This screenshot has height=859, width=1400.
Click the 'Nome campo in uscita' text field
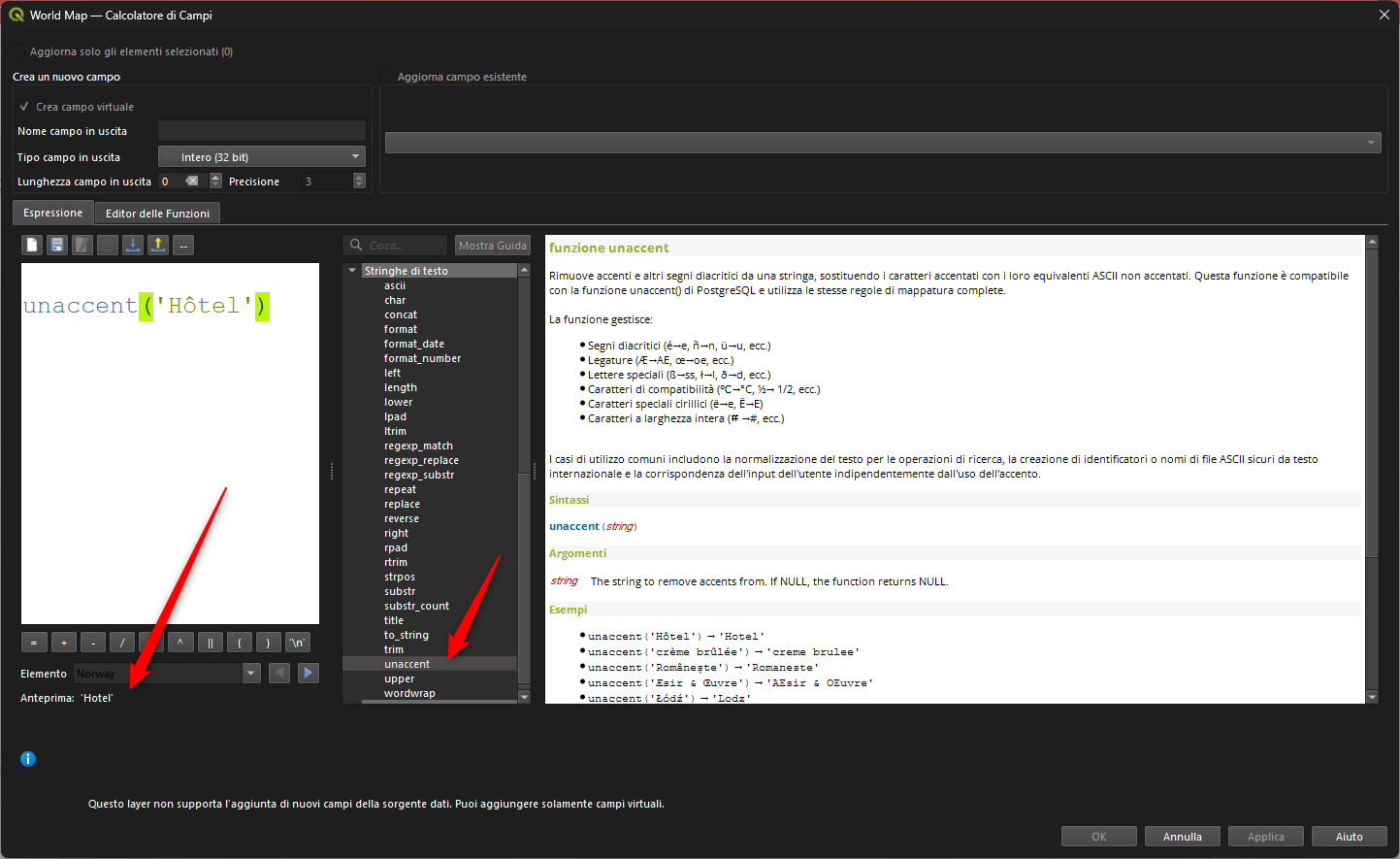tap(261, 131)
